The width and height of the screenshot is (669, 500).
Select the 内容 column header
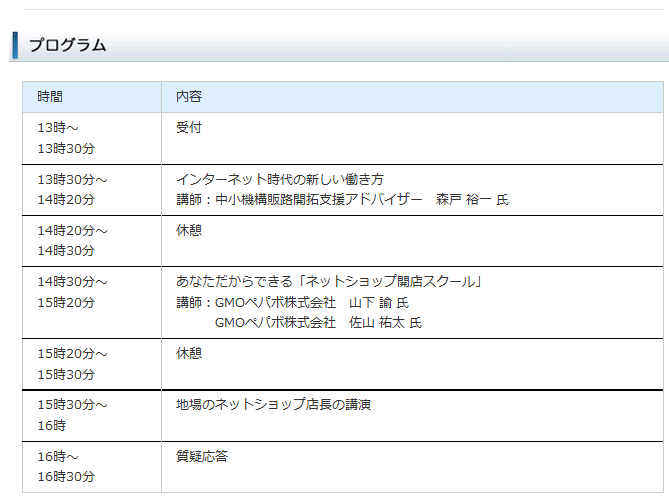412,97
